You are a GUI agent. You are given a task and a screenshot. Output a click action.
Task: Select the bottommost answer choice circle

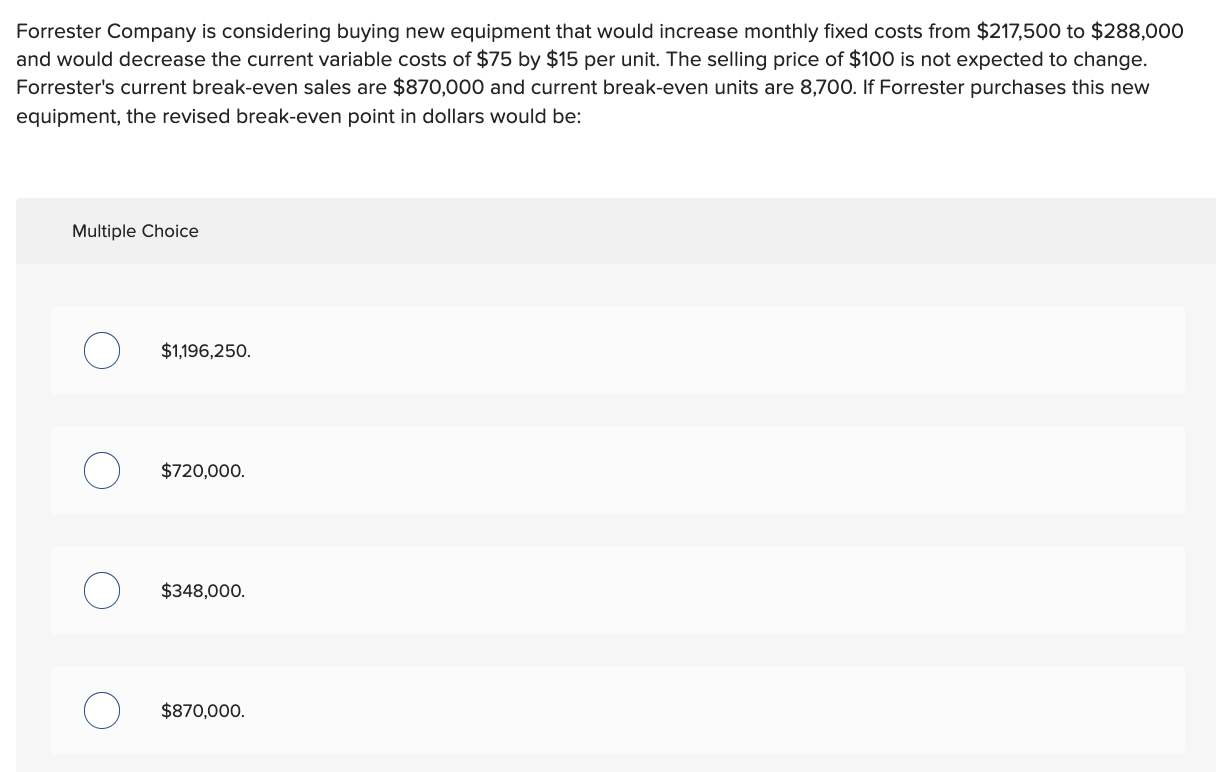[101, 710]
